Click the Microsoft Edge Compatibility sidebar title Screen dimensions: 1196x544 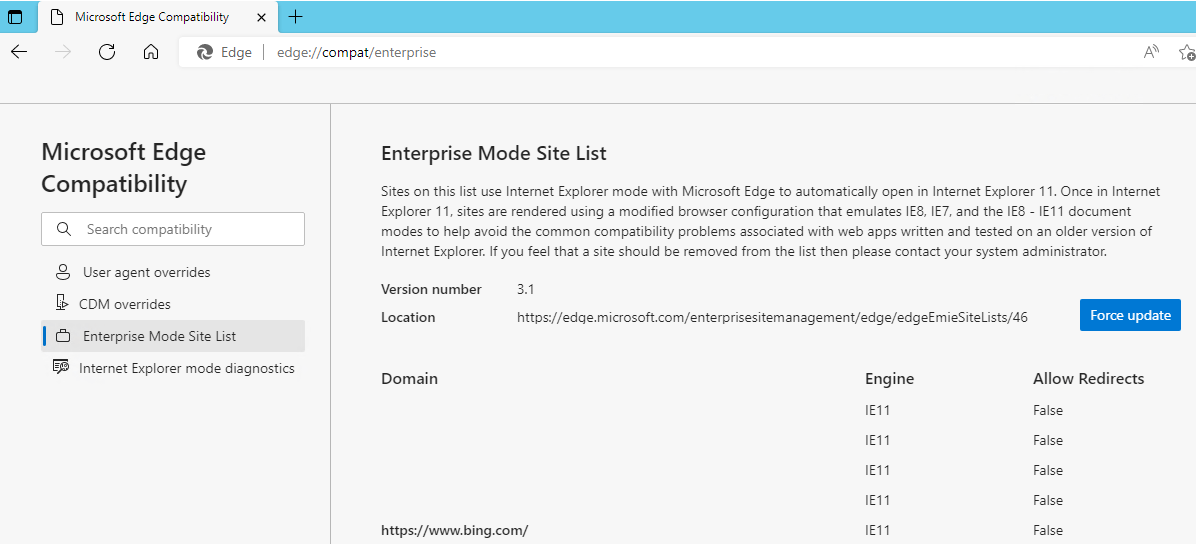[x=124, y=168]
